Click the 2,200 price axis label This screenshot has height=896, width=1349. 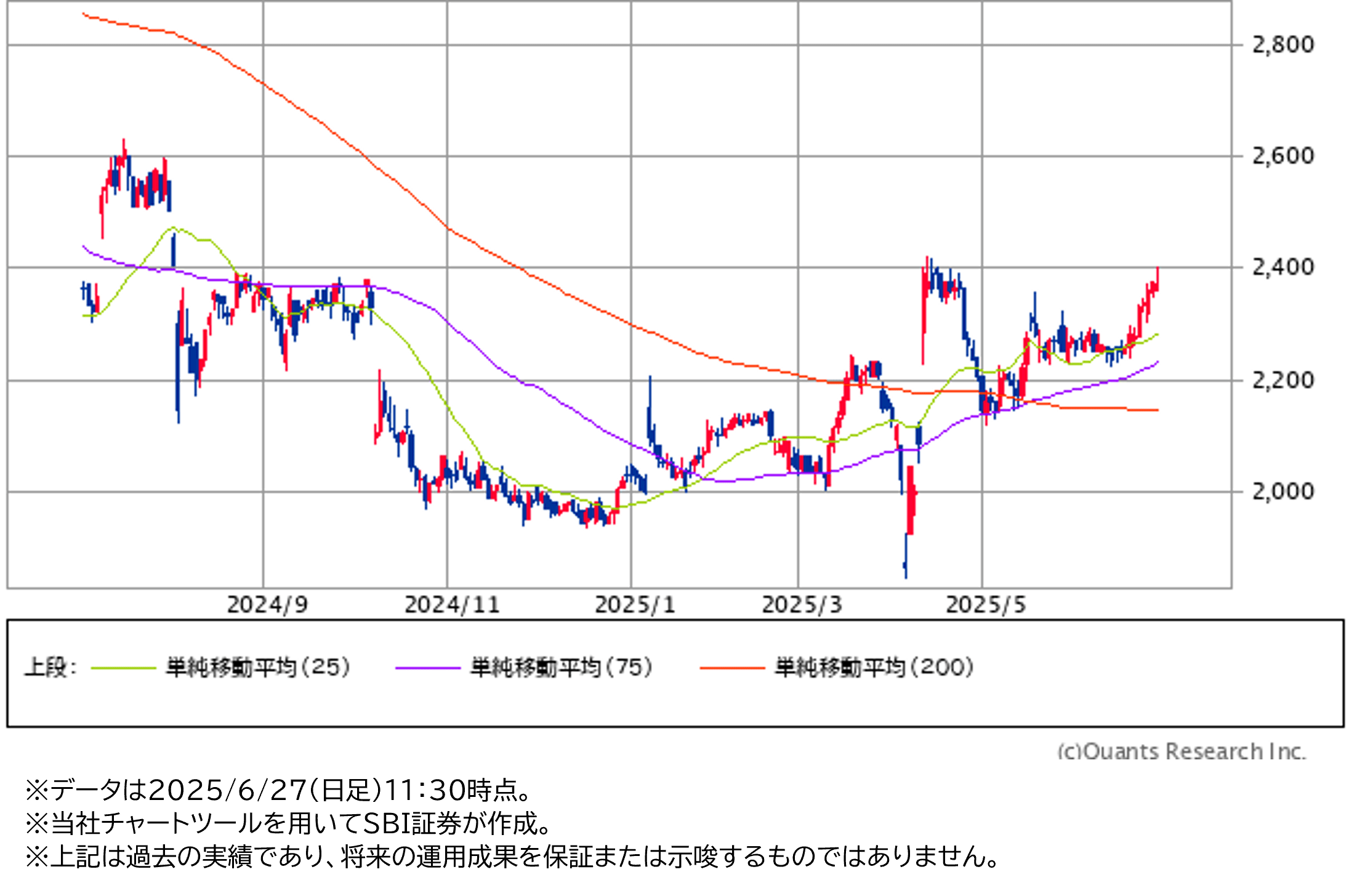click(x=1283, y=381)
